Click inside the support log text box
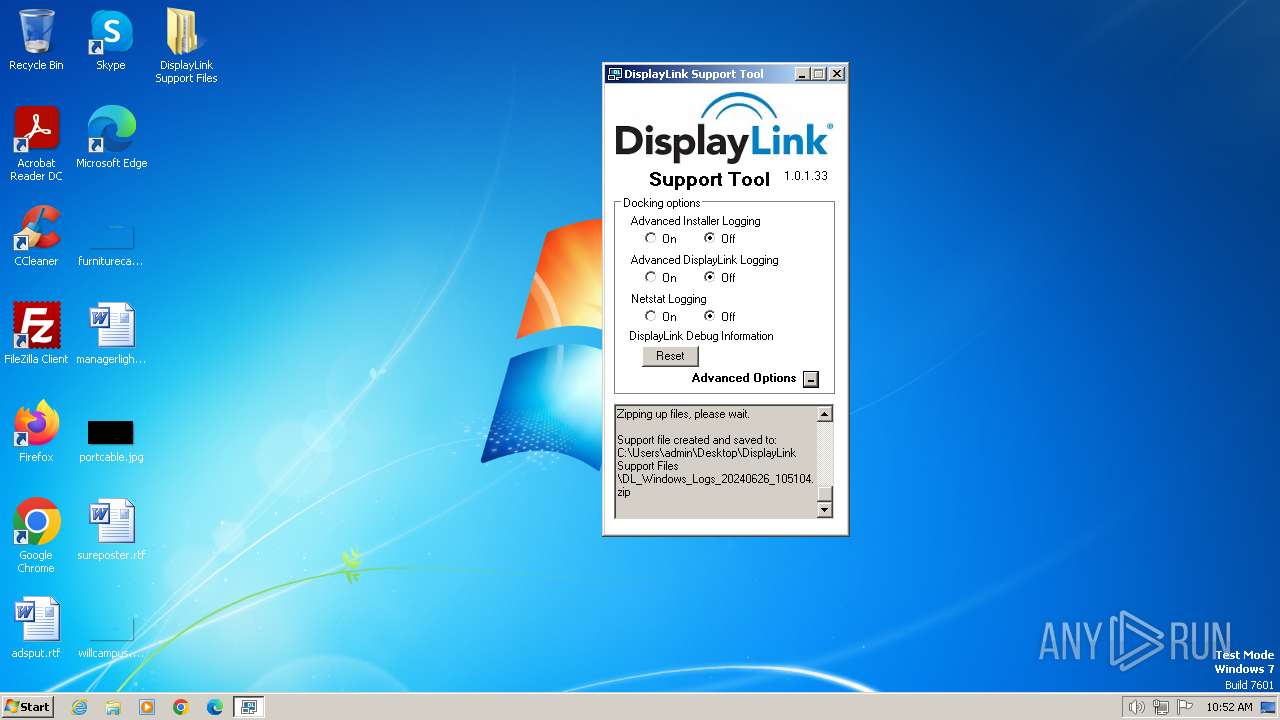1280x720 pixels. [716, 462]
